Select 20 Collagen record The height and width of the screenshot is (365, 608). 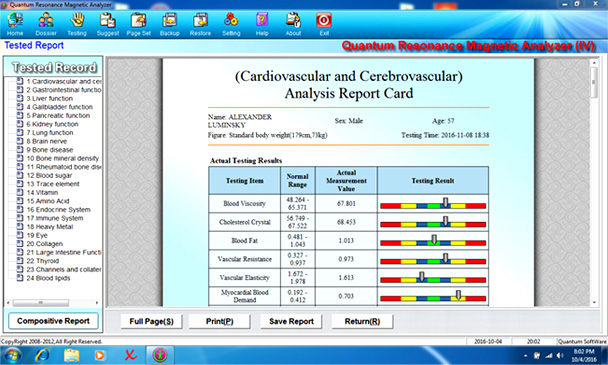point(40,244)
